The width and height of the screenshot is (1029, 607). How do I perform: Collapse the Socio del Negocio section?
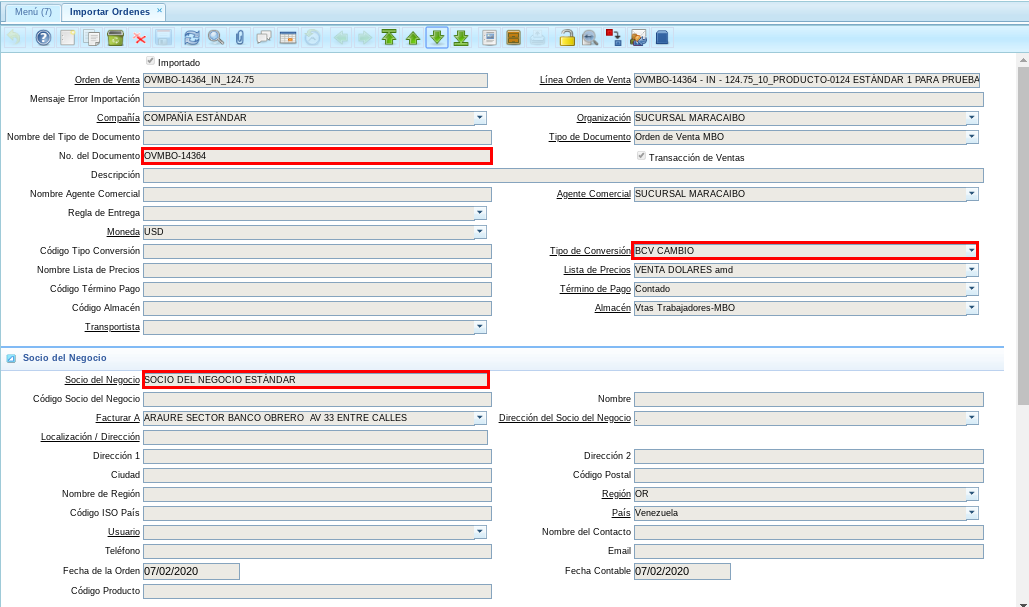[11, 357]
